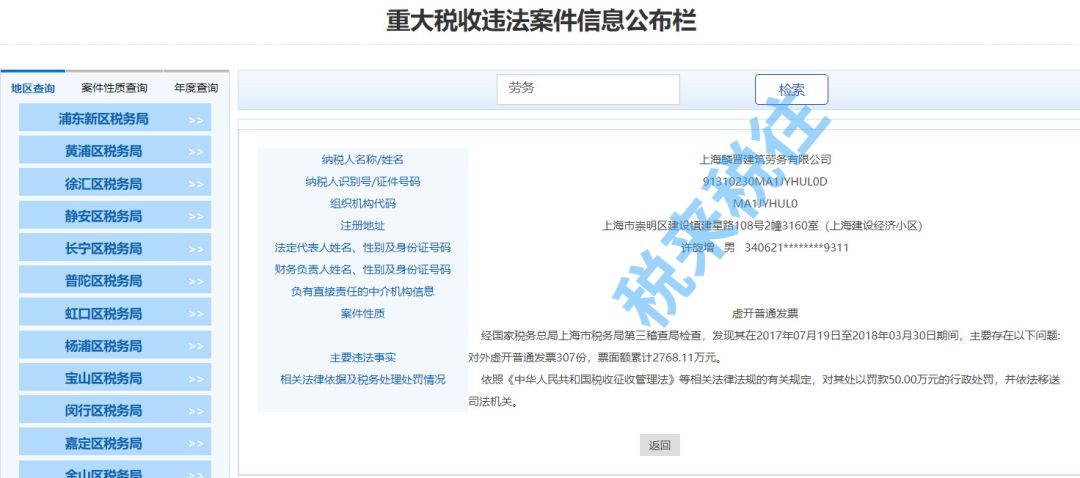The width and height of the screenshot is (1080, 478).
Task: Switch to the 年度查询 tab
Action: point(196,88)
